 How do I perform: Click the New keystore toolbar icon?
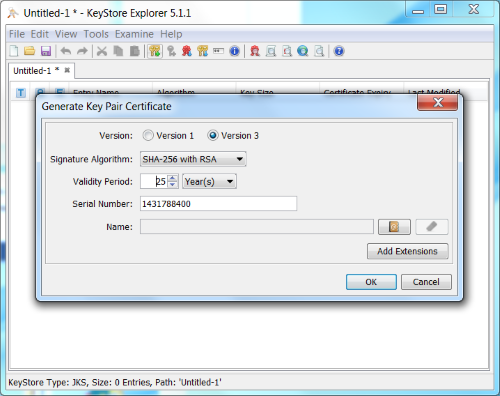(x=14, y=51)
